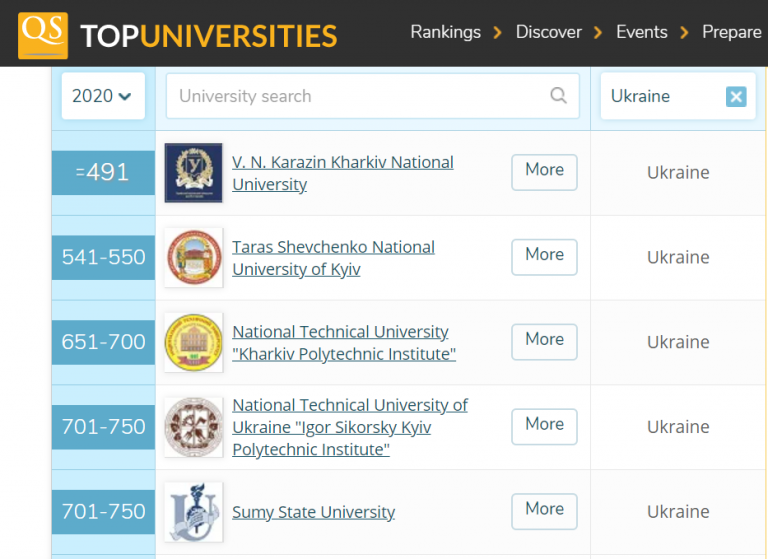
Task: Select the 701-750 rank for Sumy State
Action: (103, 511)
